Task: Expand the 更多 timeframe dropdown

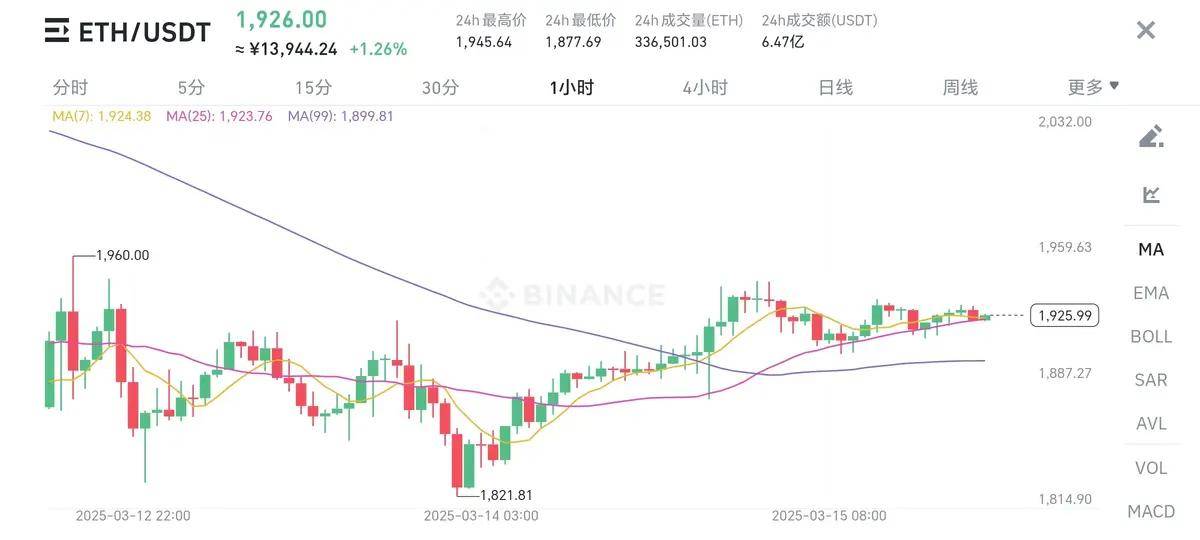Action: (x=1093, y=87)
